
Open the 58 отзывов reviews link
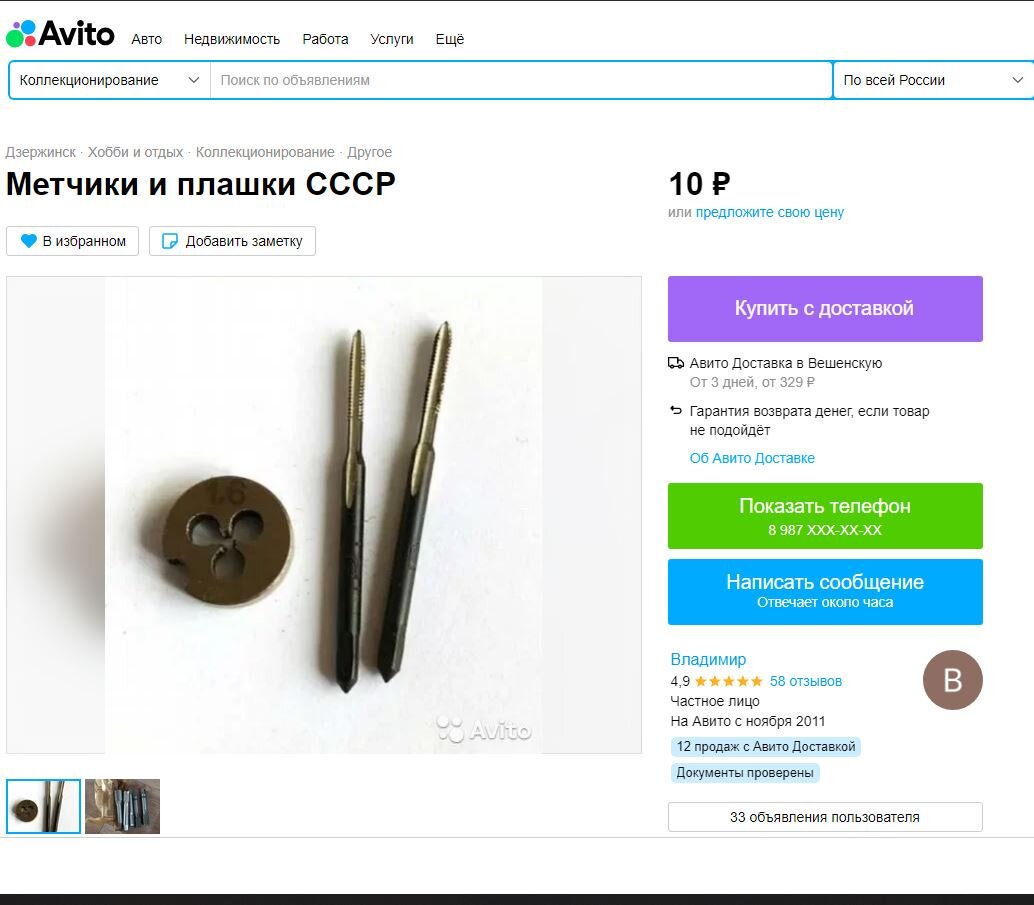tap(806, 681)
